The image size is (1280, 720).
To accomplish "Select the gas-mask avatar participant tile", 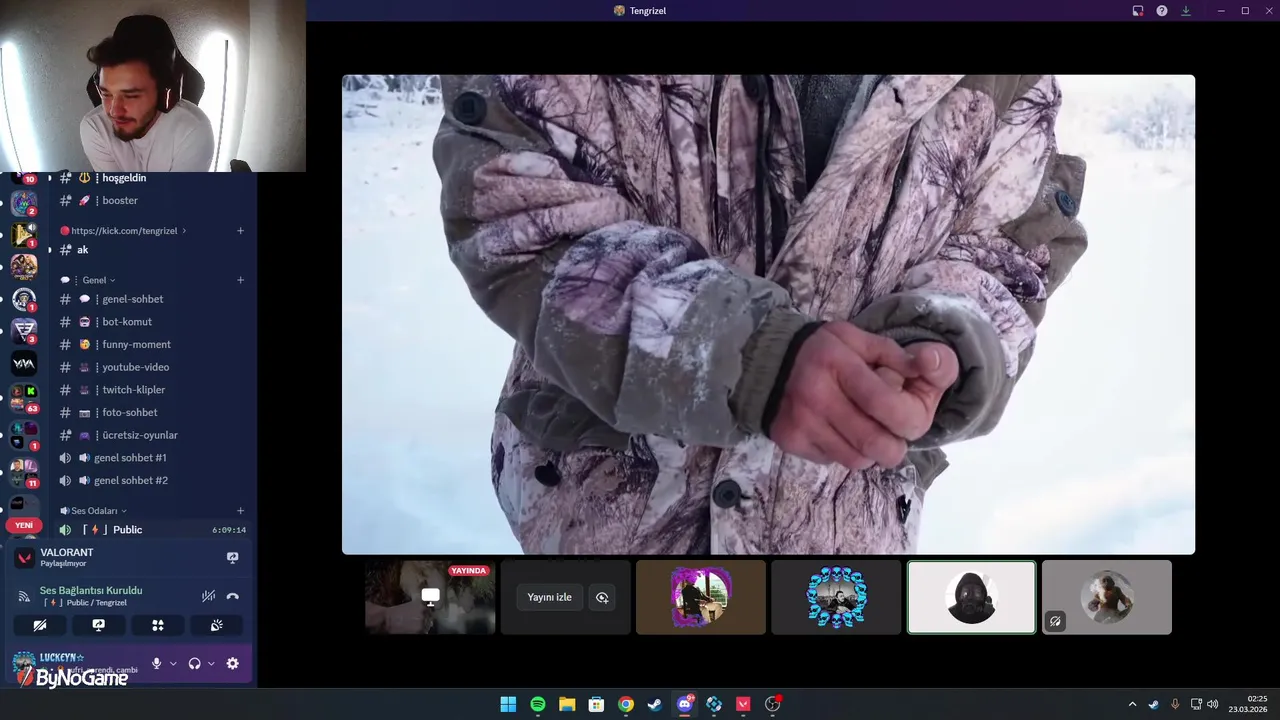I will tap(971, 597).
